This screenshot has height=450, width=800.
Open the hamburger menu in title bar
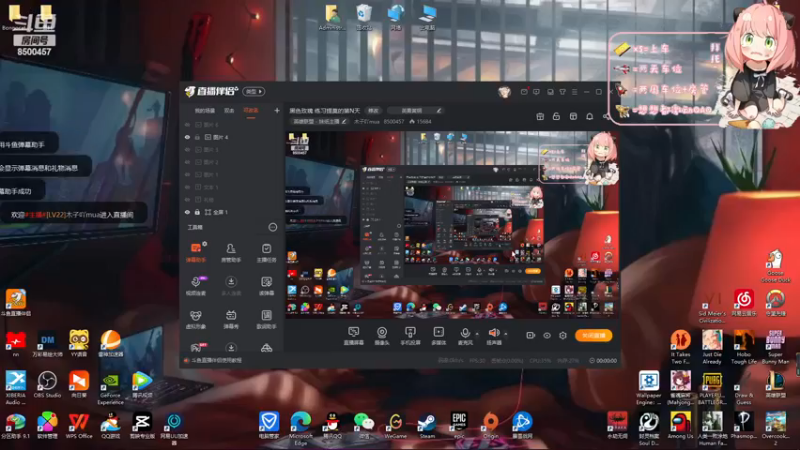click(x=574, y=92)
